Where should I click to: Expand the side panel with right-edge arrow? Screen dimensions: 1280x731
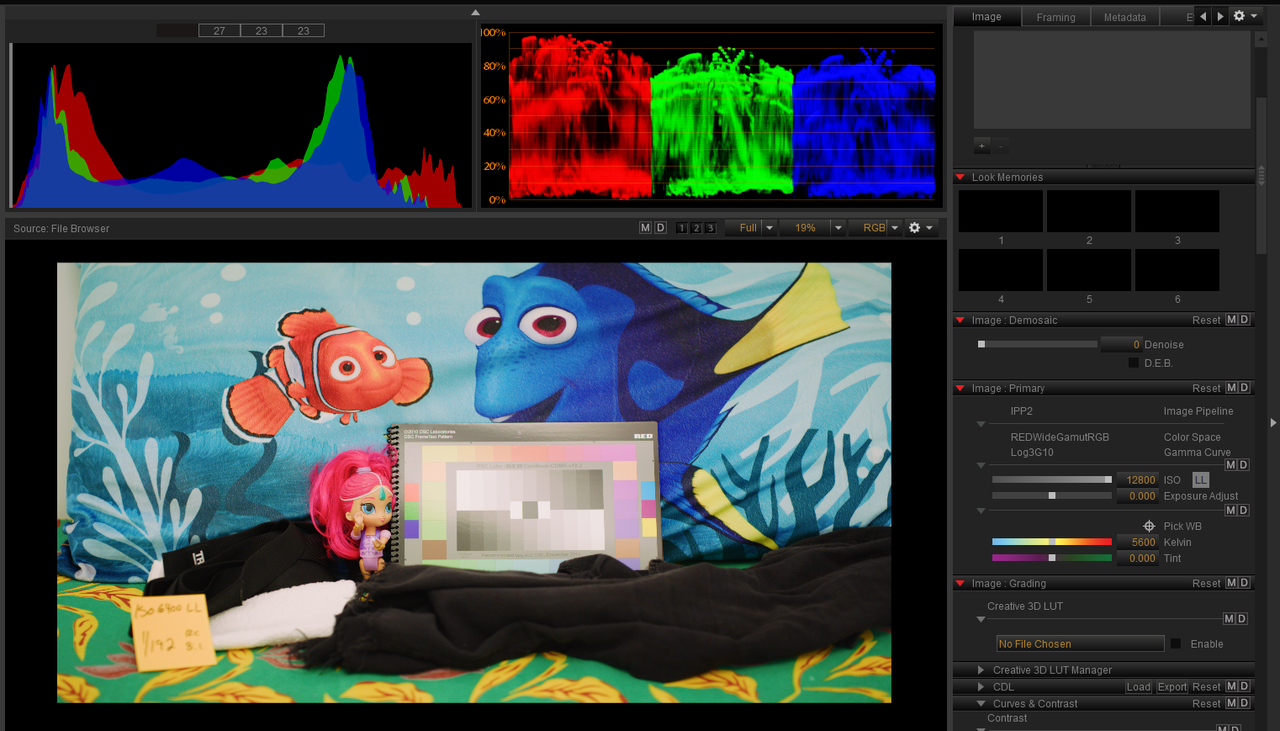(x=1273, y=423)
